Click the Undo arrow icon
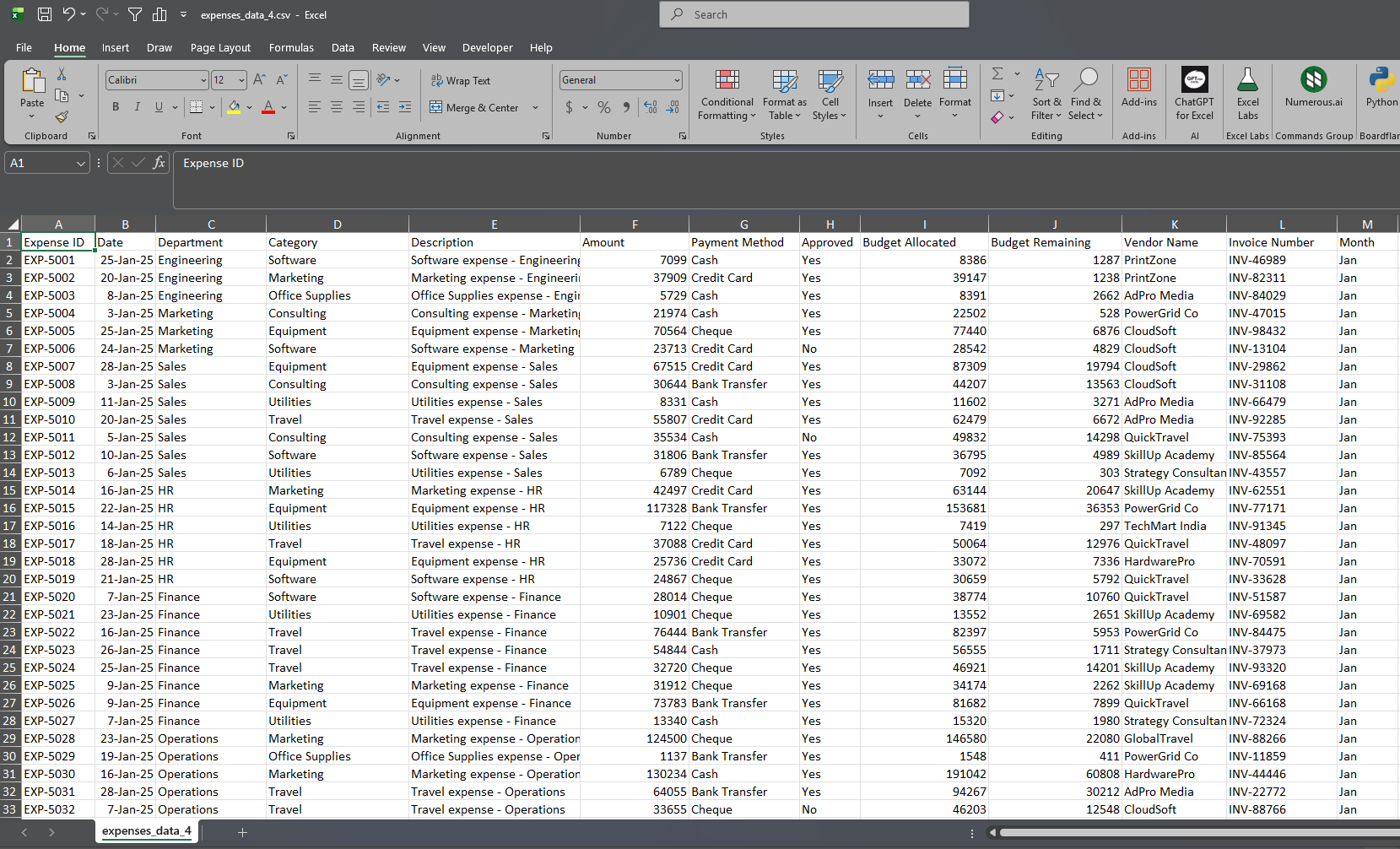The height and width of the screenshot is (849, 1400). (68, 14)
